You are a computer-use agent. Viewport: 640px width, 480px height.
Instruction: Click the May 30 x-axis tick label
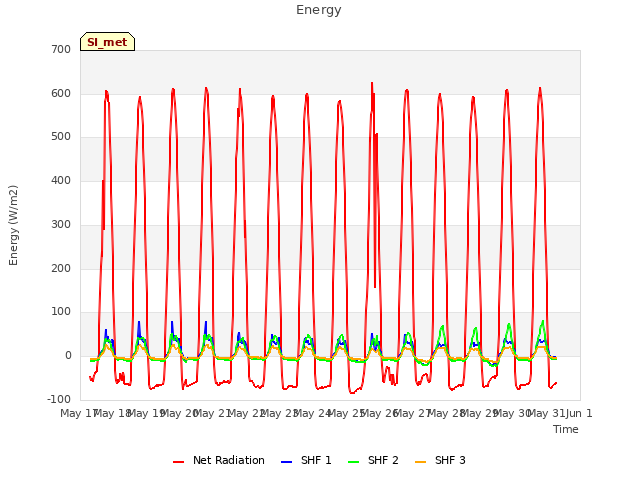(x=513, y=413)
